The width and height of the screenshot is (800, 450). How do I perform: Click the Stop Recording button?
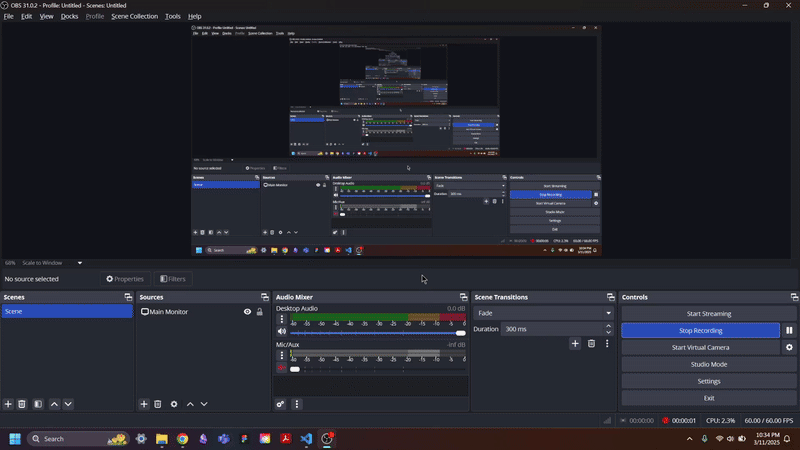(x=700, y=330)
